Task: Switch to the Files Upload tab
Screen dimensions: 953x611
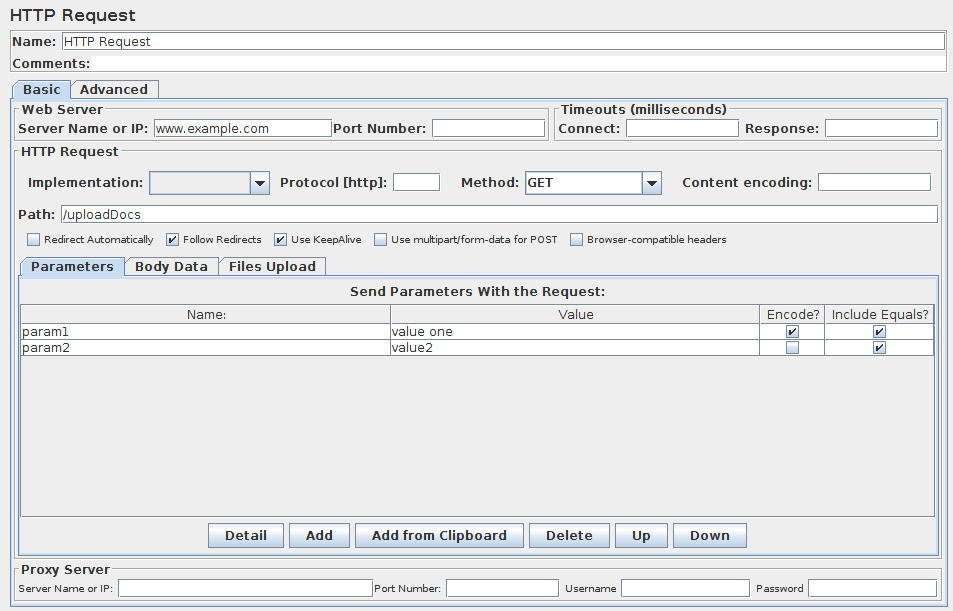Action: coord(272,266)
